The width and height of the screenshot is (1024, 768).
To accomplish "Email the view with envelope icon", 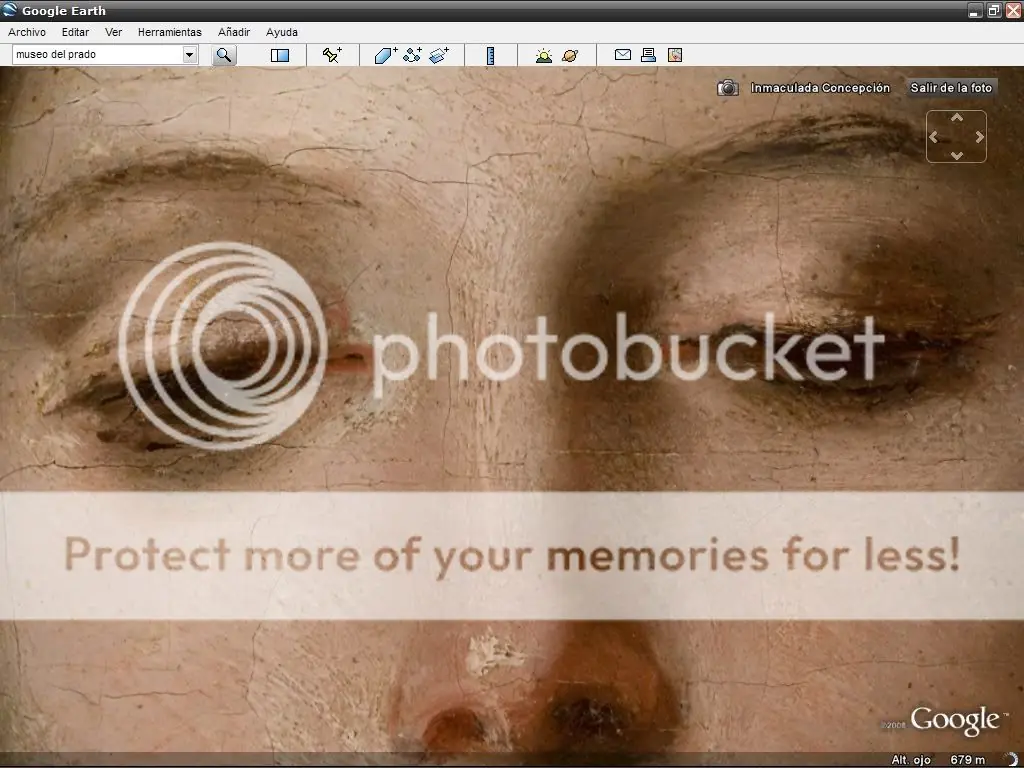I will (623, 55).
